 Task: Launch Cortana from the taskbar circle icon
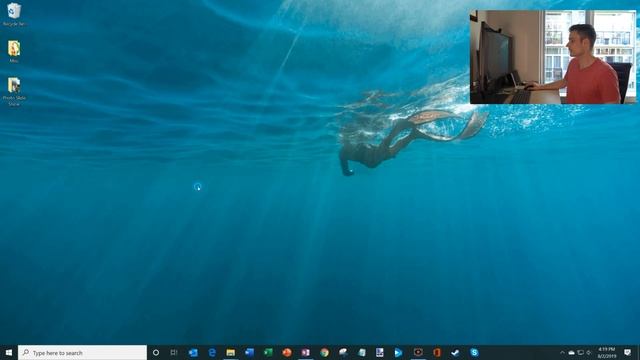coord(156,353)
